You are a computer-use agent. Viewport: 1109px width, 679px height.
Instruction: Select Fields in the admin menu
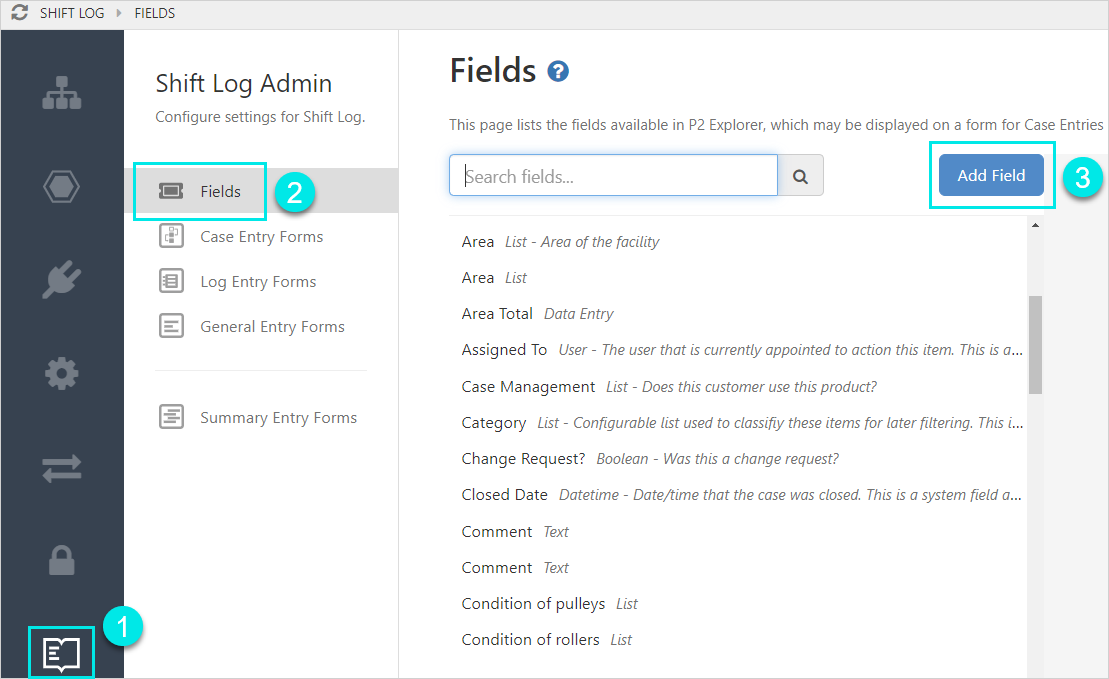coord(220,191)
